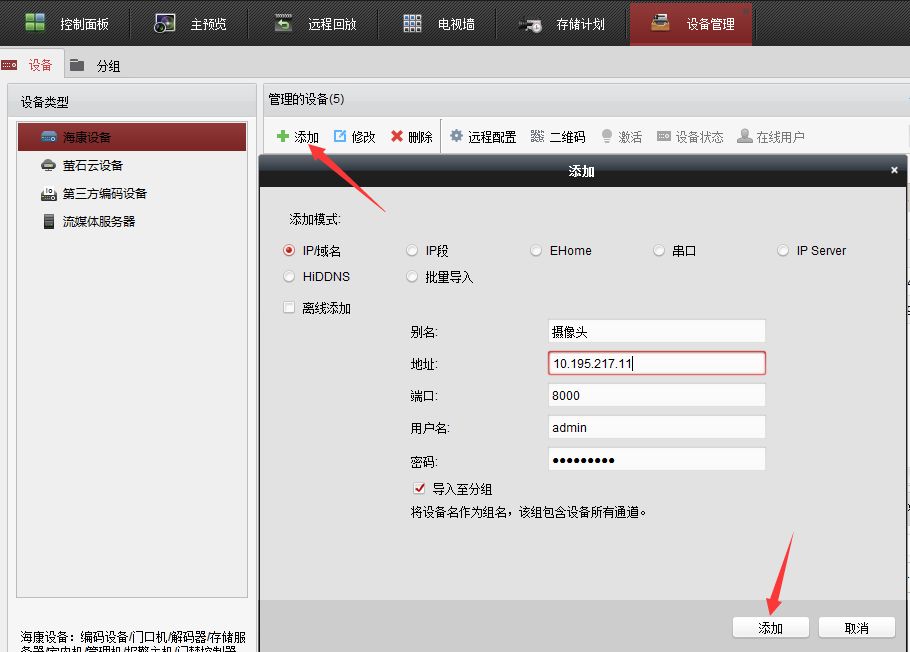Click the Add (添加) button in dialog

pyautogui.click(x=770, y=628)
